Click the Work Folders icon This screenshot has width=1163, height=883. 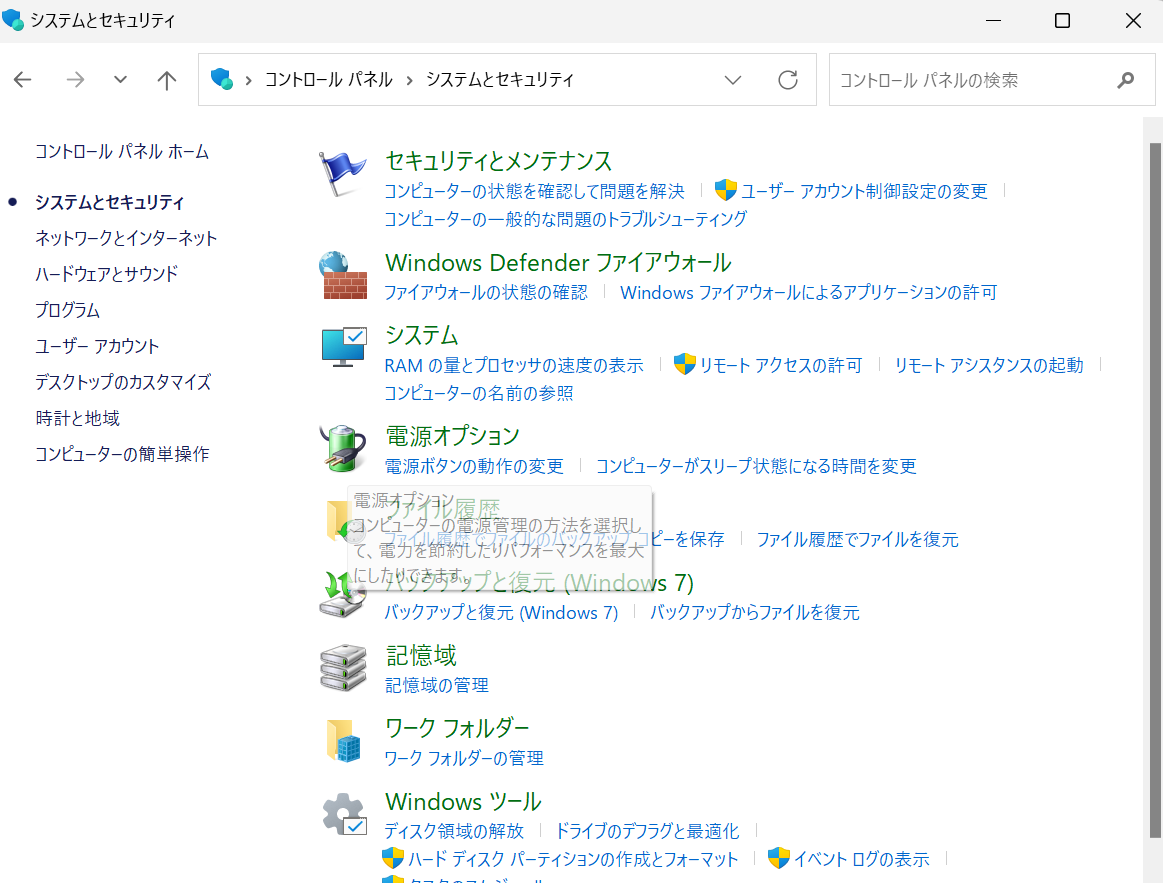[343, 737]
